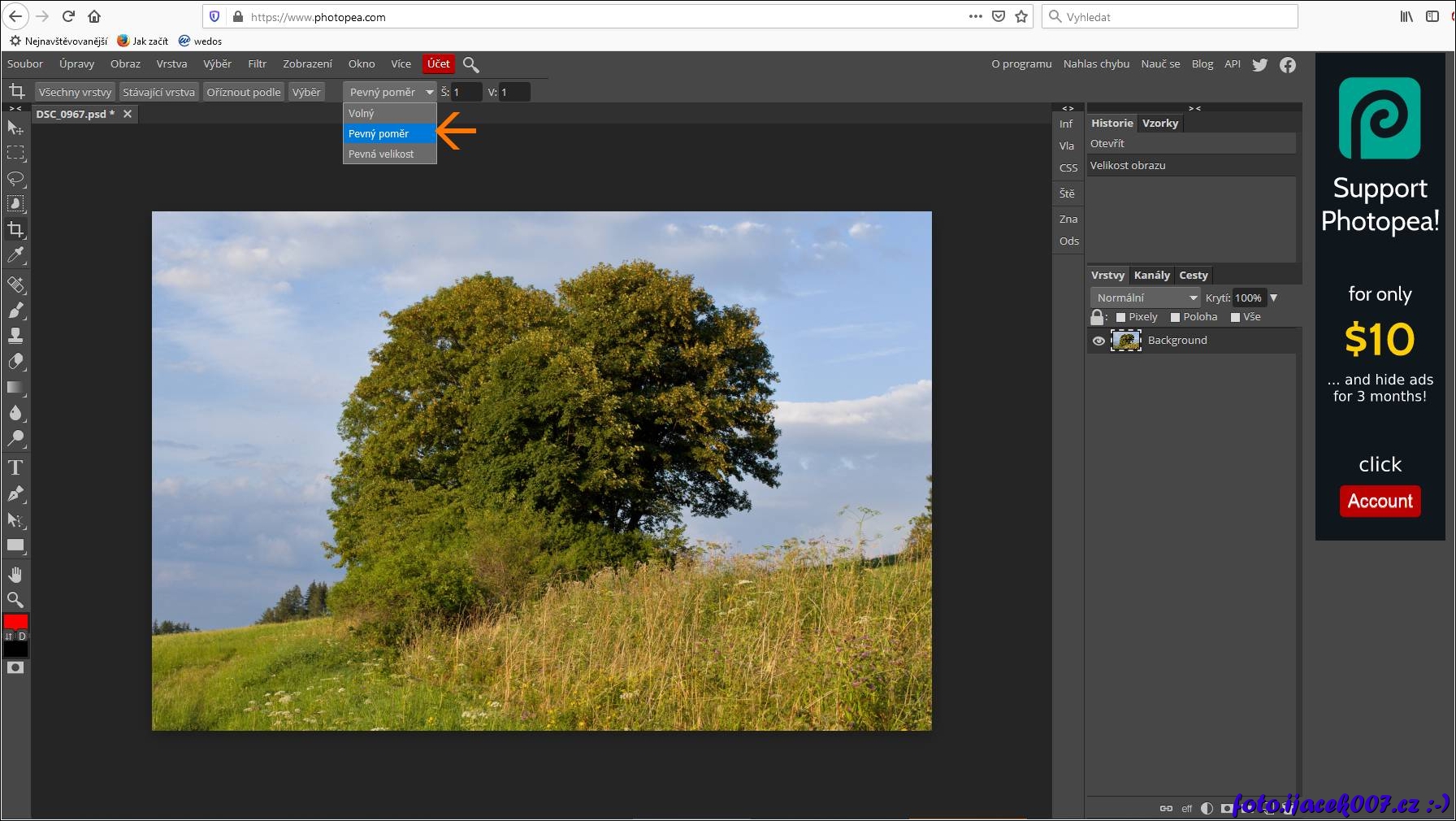The height and width of the screenshot is (821, 1456).
Task: Open the Normální blend mode dropdown
Action: point(1145,298)
